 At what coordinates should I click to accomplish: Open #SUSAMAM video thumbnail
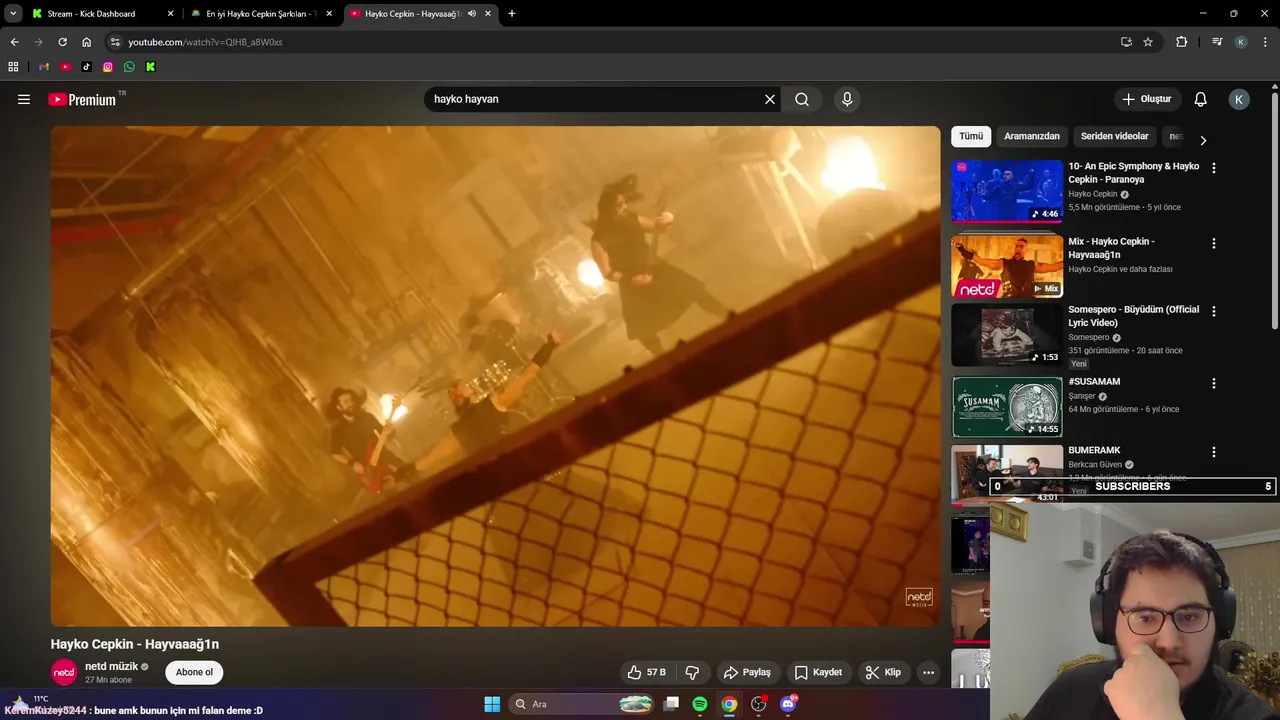[x=1007, y=407]
